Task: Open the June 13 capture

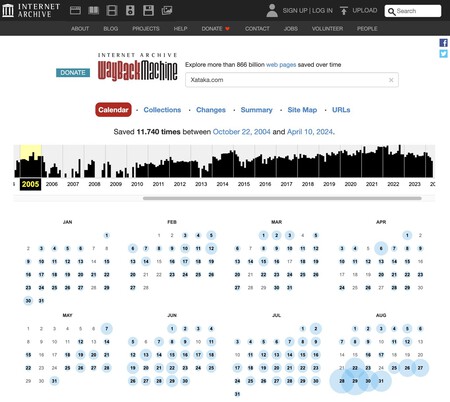Action: click(146, 355)
